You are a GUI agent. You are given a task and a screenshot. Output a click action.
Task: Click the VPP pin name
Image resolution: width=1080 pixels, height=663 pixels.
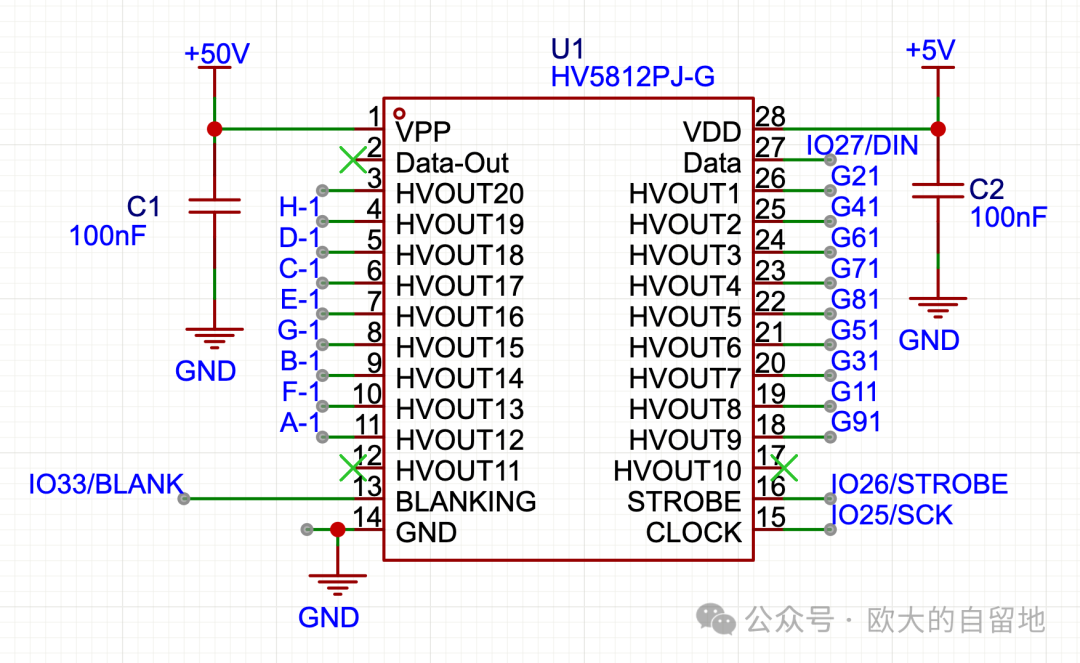click(x=423, y=131)
